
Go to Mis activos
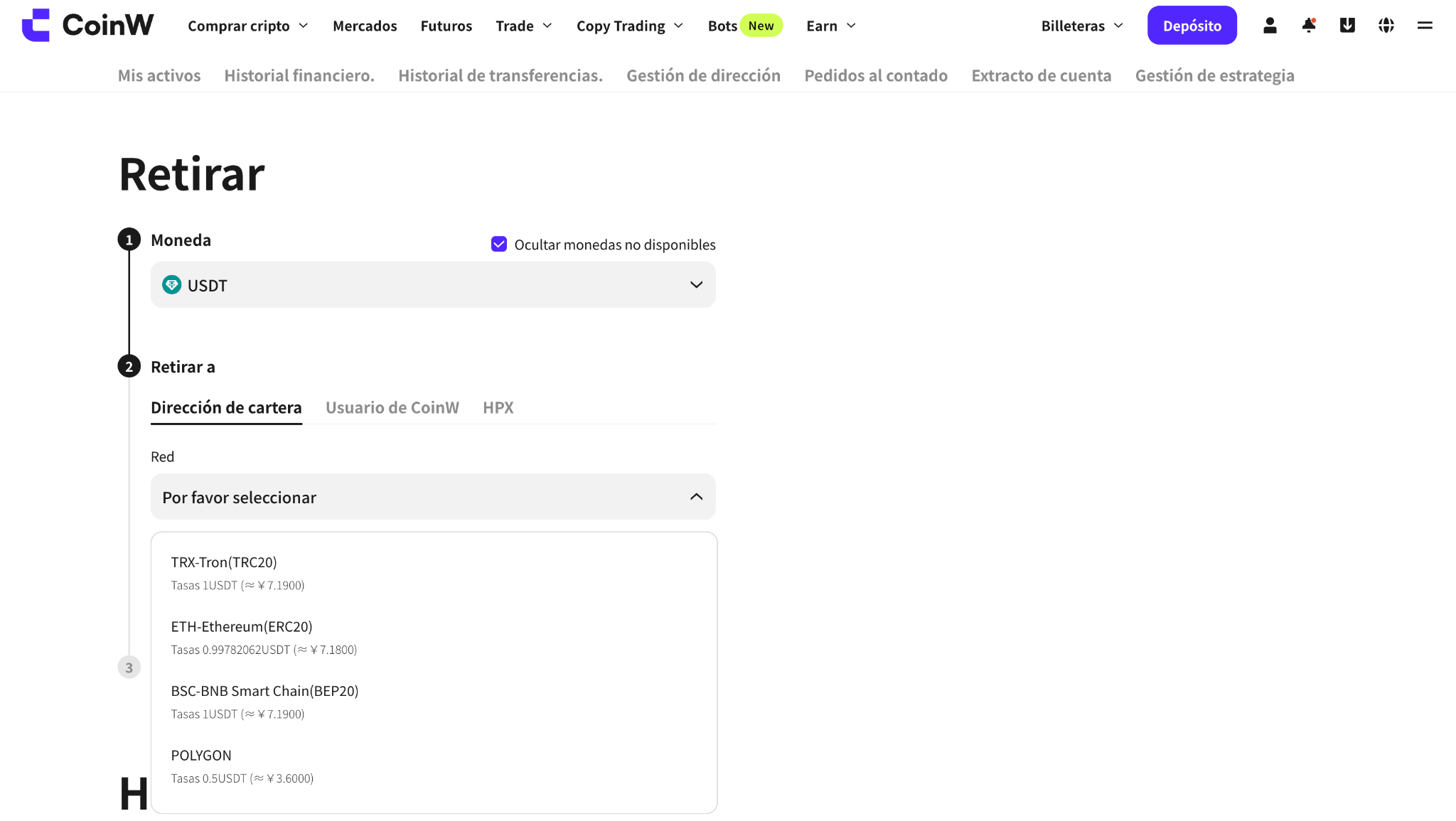(159, 75)
